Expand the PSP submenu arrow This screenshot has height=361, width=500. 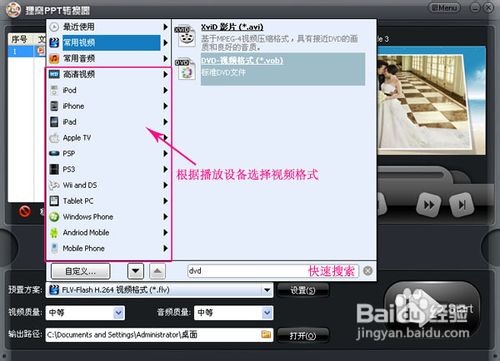click(x=165, y=153)
